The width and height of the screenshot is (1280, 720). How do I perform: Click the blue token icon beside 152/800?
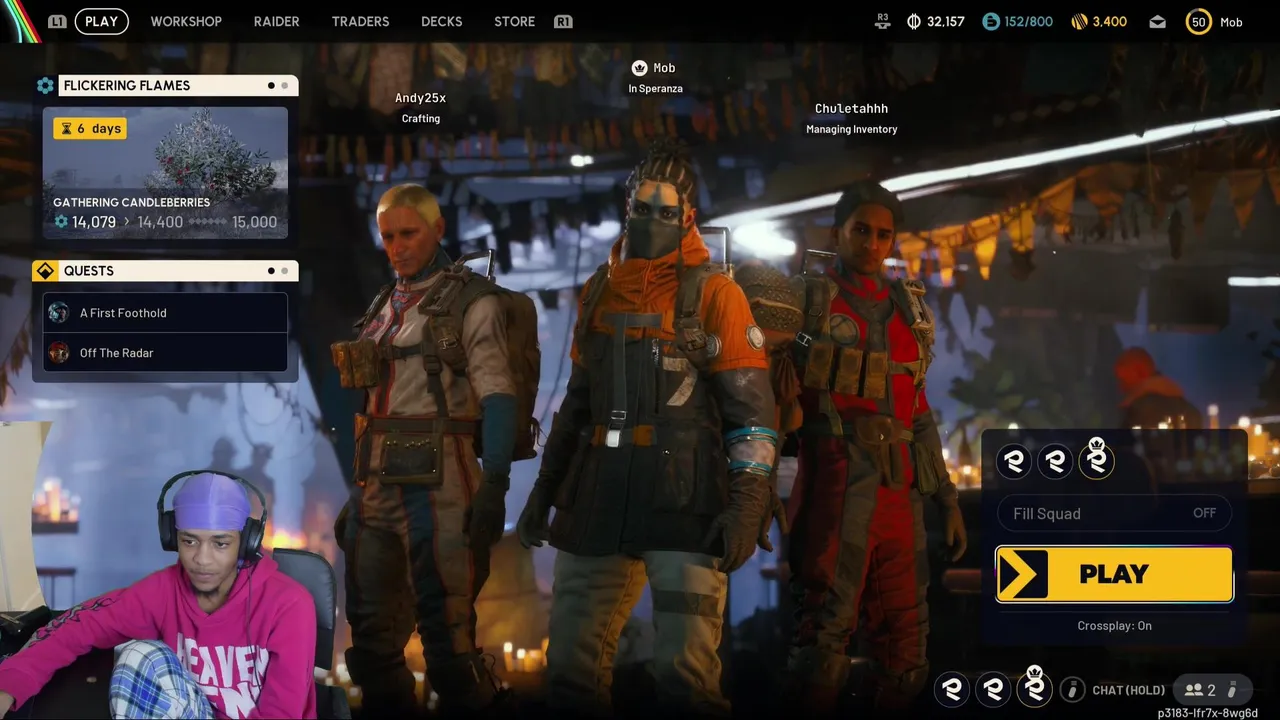(991, 21)
